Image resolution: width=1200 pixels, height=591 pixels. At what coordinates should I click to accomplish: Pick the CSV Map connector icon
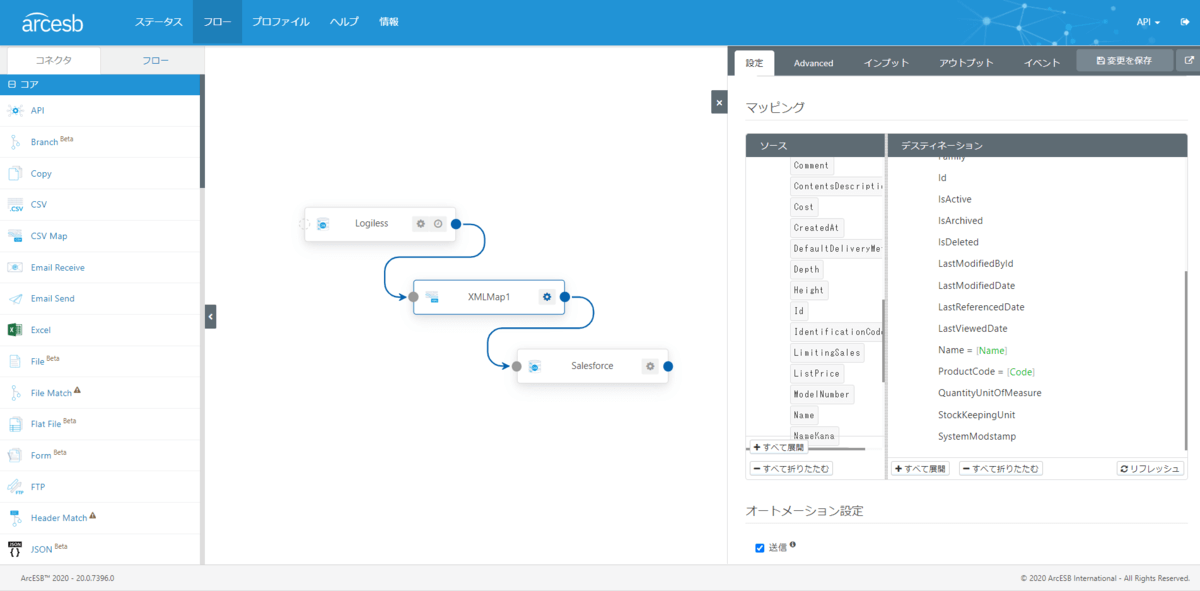click(15, 236)
